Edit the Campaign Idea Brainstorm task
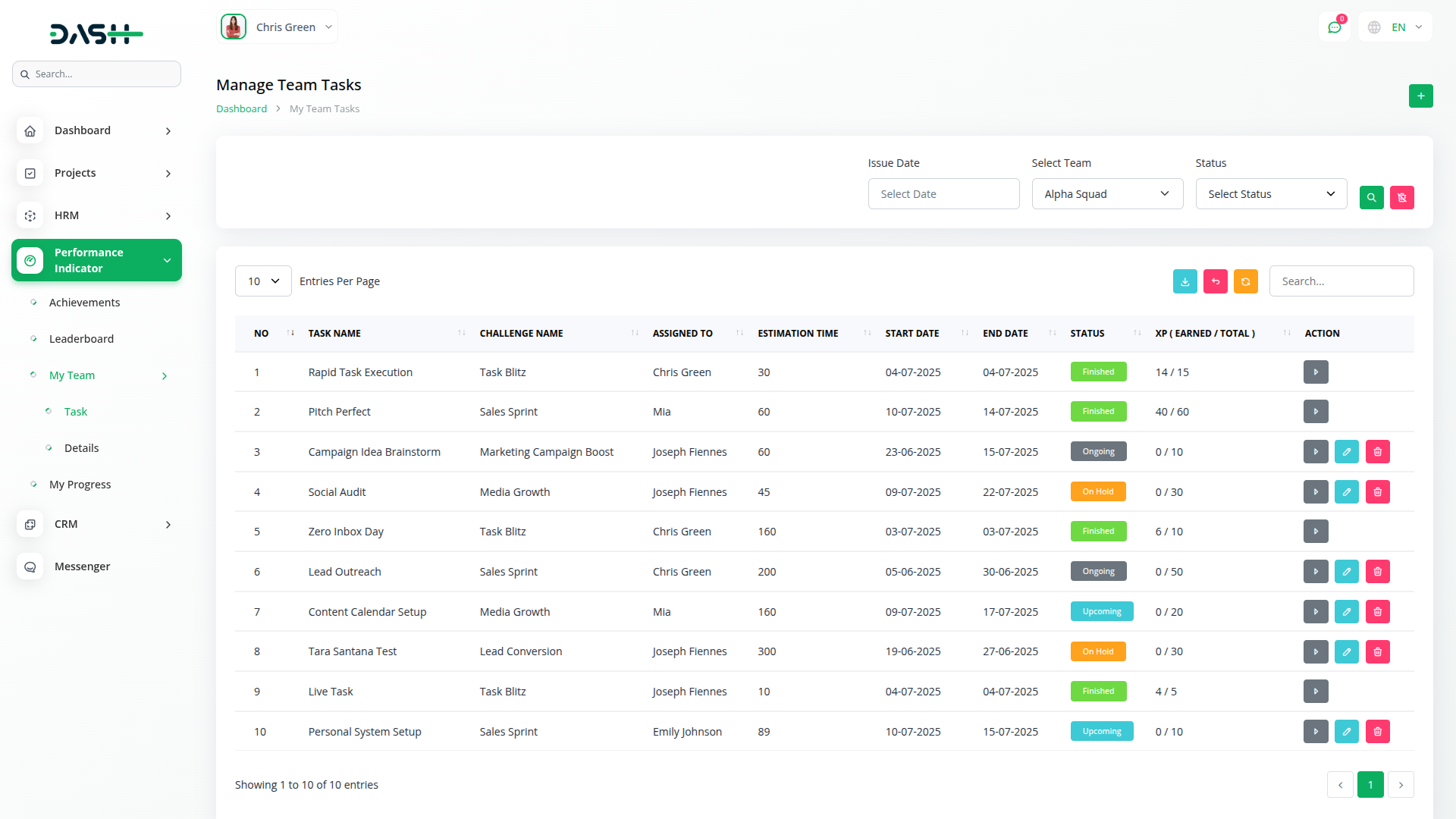This screenshot has width=1456, height=819. (1346, 452)
